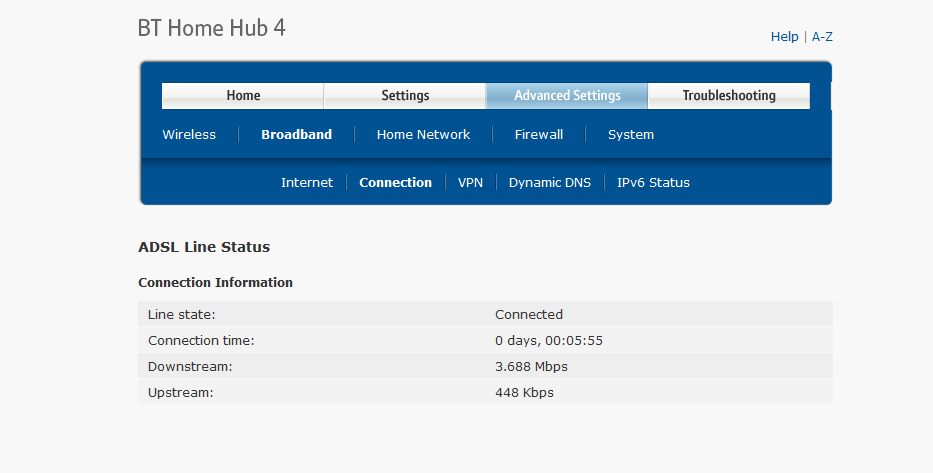Click the Help link
The image size is (933, 473).
pyautogui.click(x=784, y=37)
